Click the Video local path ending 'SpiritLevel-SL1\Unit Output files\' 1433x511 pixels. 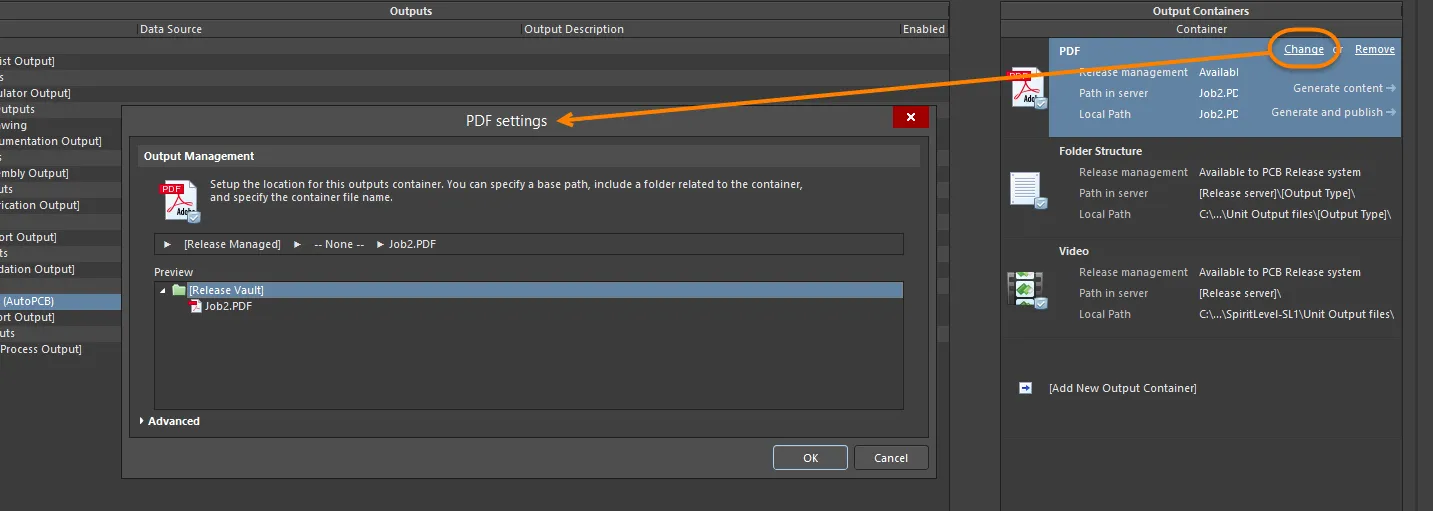1297,314
